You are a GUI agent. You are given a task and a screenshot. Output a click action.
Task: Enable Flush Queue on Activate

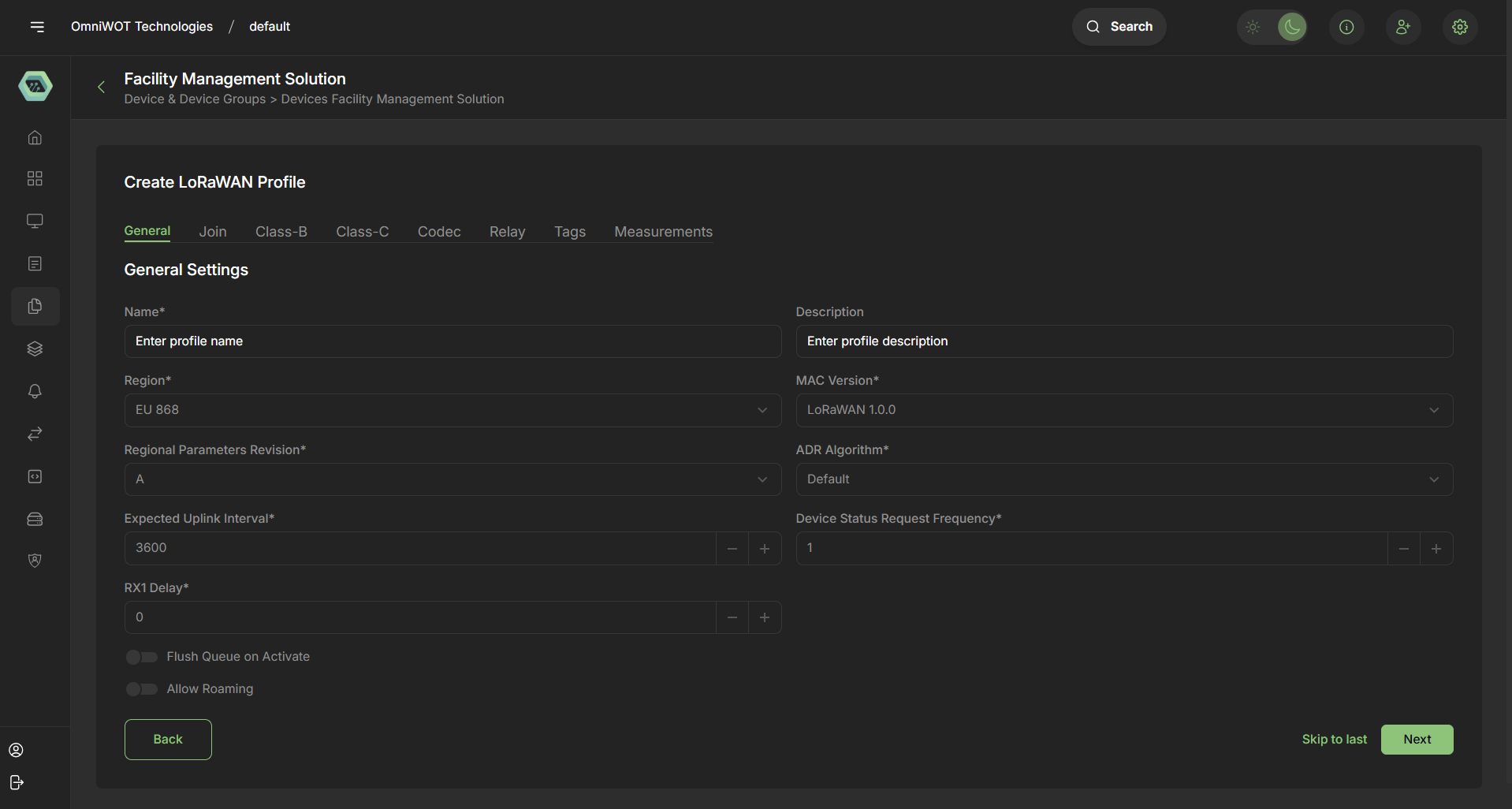141,656
